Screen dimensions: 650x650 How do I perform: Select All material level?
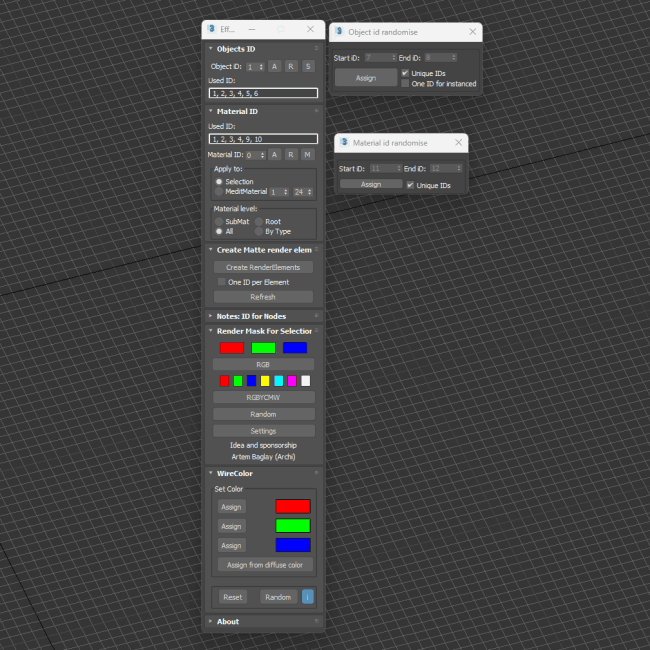[219, 231]
